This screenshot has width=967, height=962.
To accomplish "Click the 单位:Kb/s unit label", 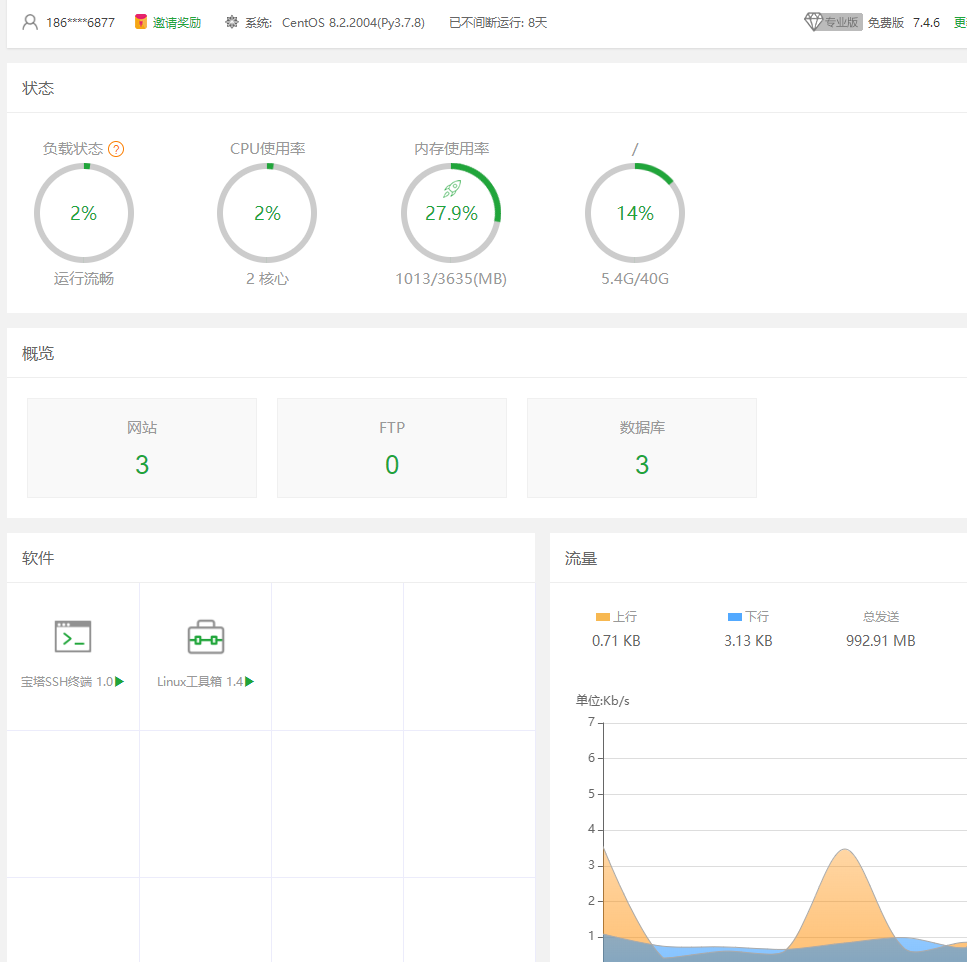I will [603, 701].
